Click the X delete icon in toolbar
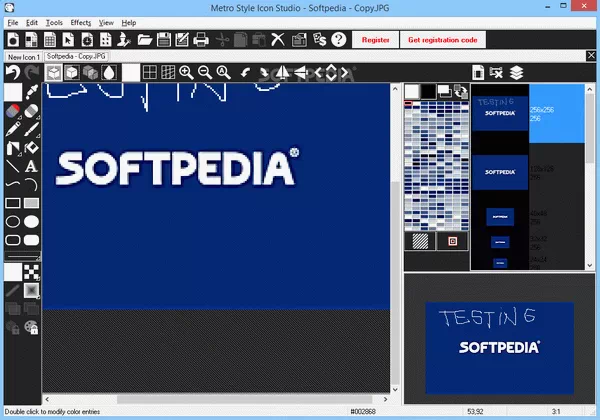Image resolution: width=600 pixels, height=420 pixels. click(278, 40)
